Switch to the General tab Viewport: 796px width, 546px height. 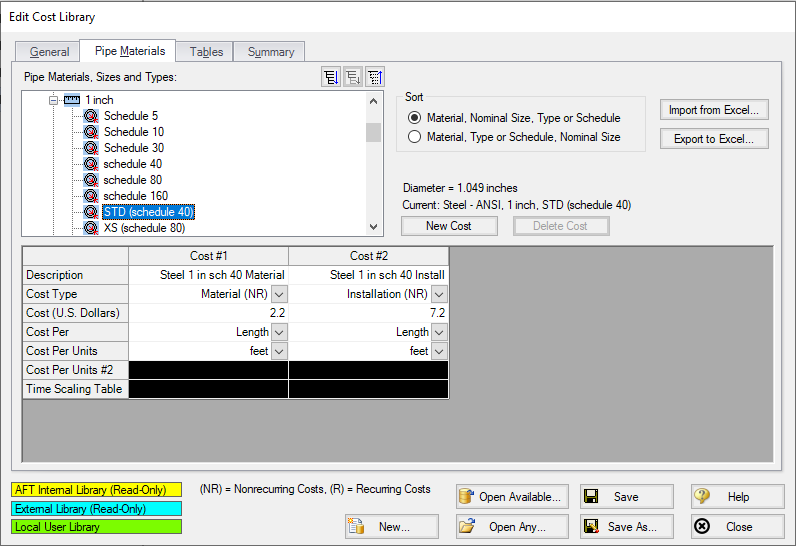point(49,52)
